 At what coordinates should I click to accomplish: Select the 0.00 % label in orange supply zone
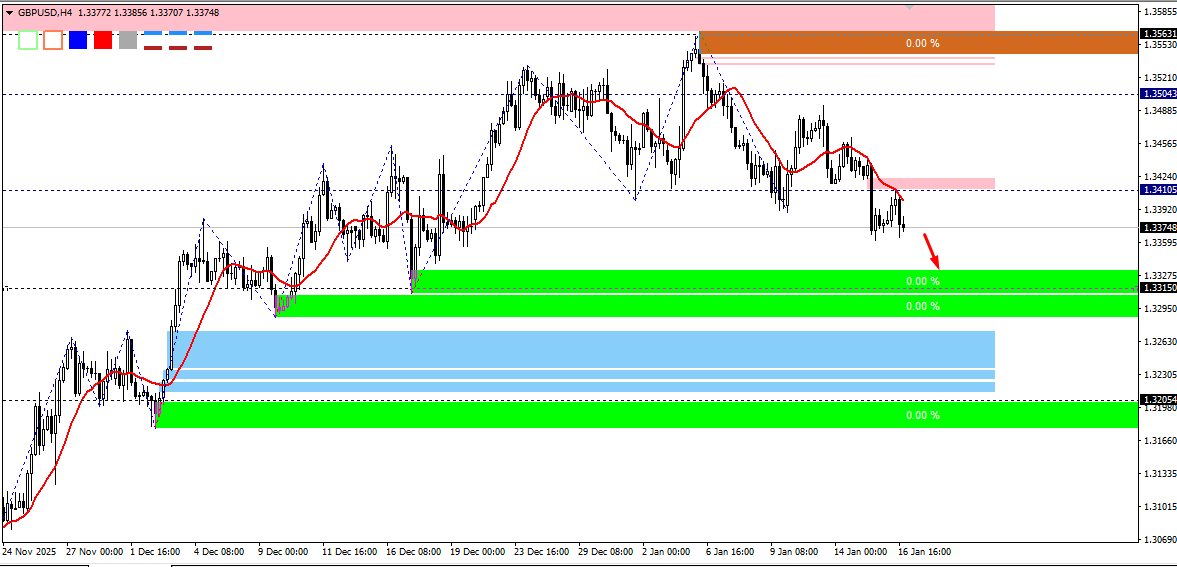click(x=923, y=44)
